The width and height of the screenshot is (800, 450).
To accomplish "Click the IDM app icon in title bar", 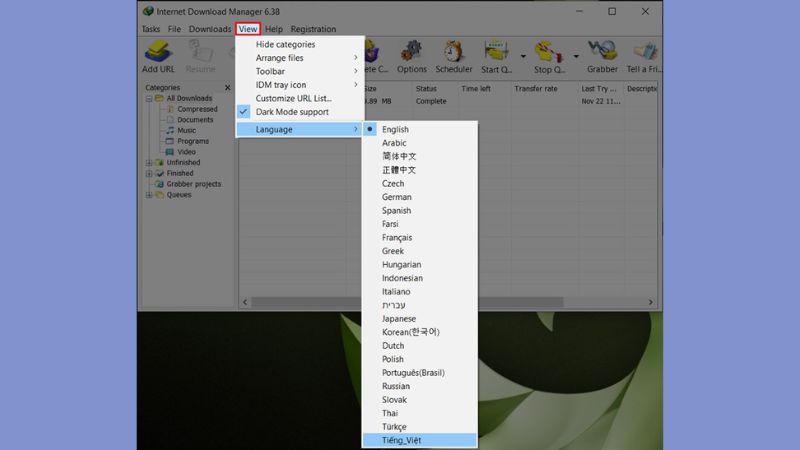I will (148, 11).
